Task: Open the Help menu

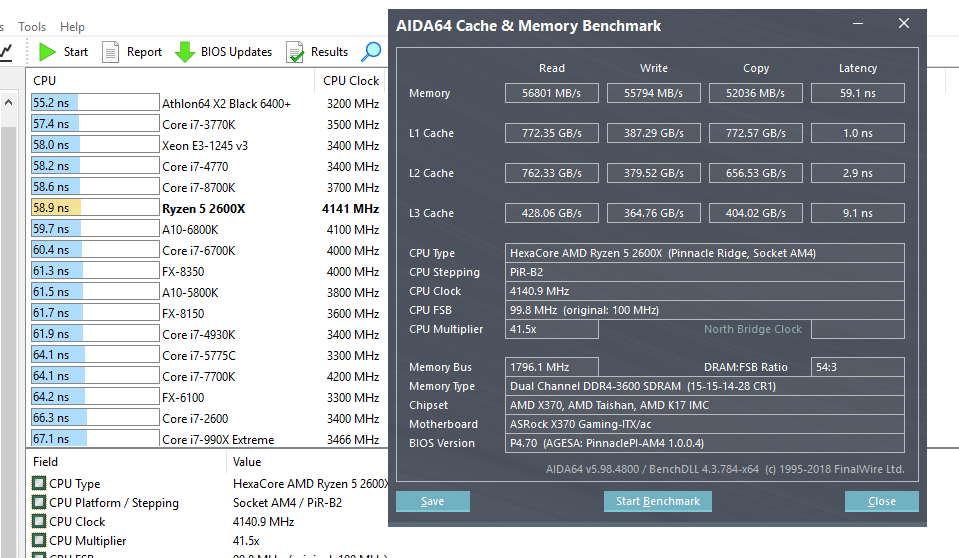Action: [x=72, y=26]
